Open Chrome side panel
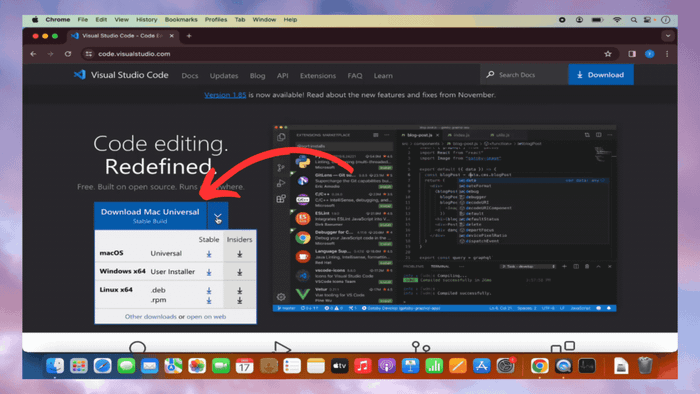The width and height of the screenshot is (700, 394). click(x=632, y=54)
